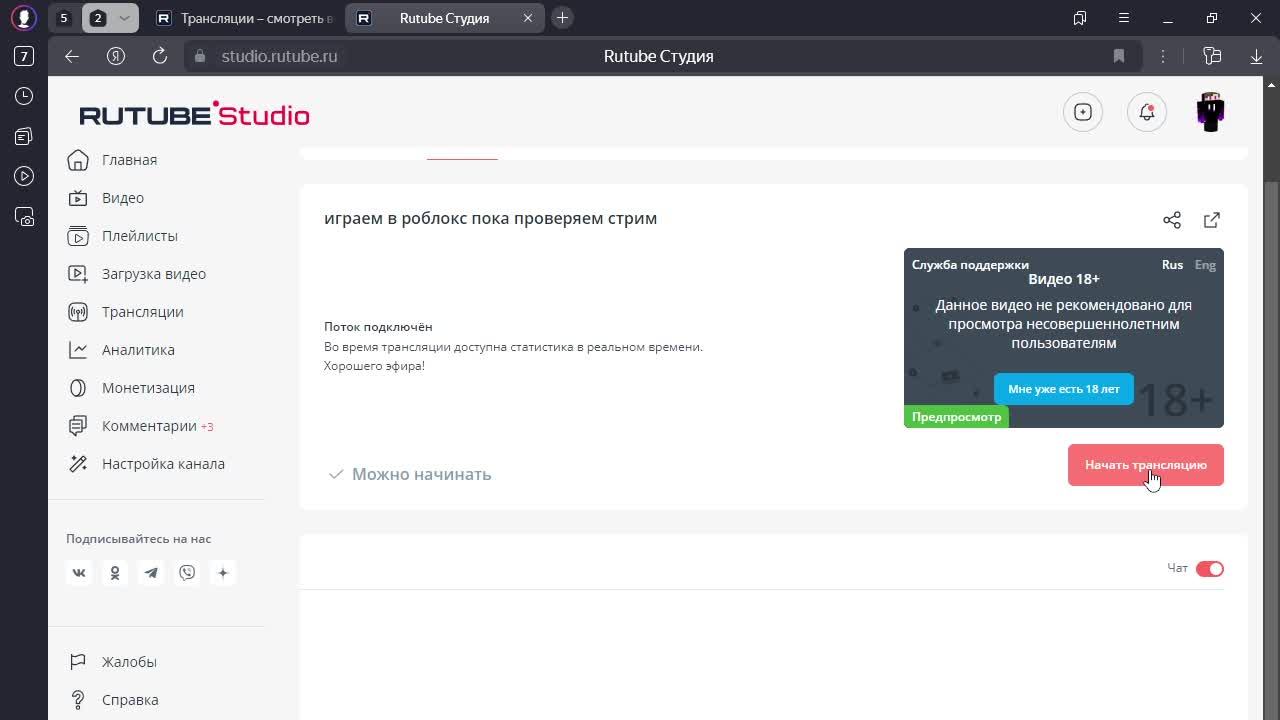The width and height of the screenshot is (1280, 720).
Task: Open the tab manager icon
Action: point(1080,18)
